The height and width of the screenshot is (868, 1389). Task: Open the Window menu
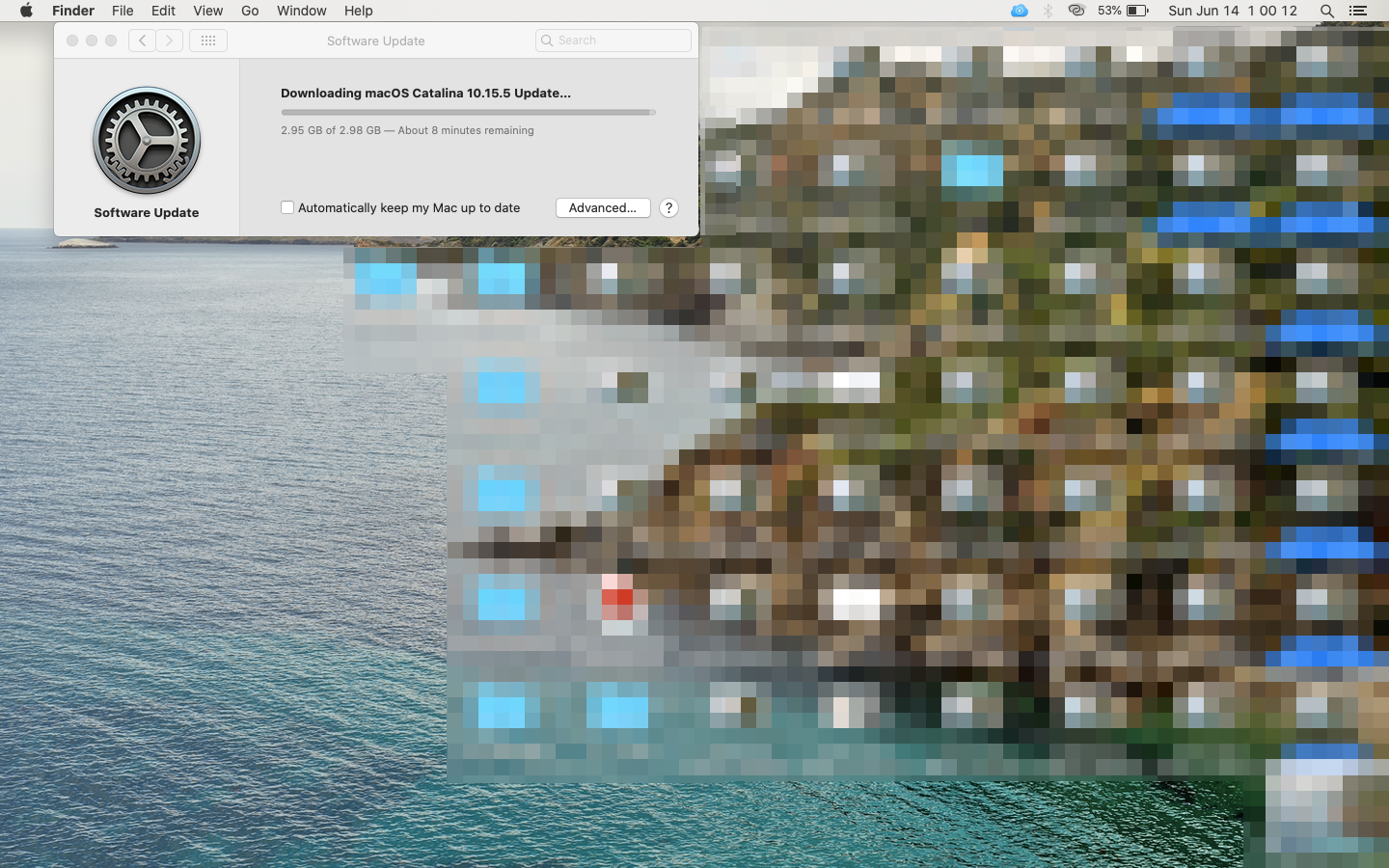pos(301,11)
